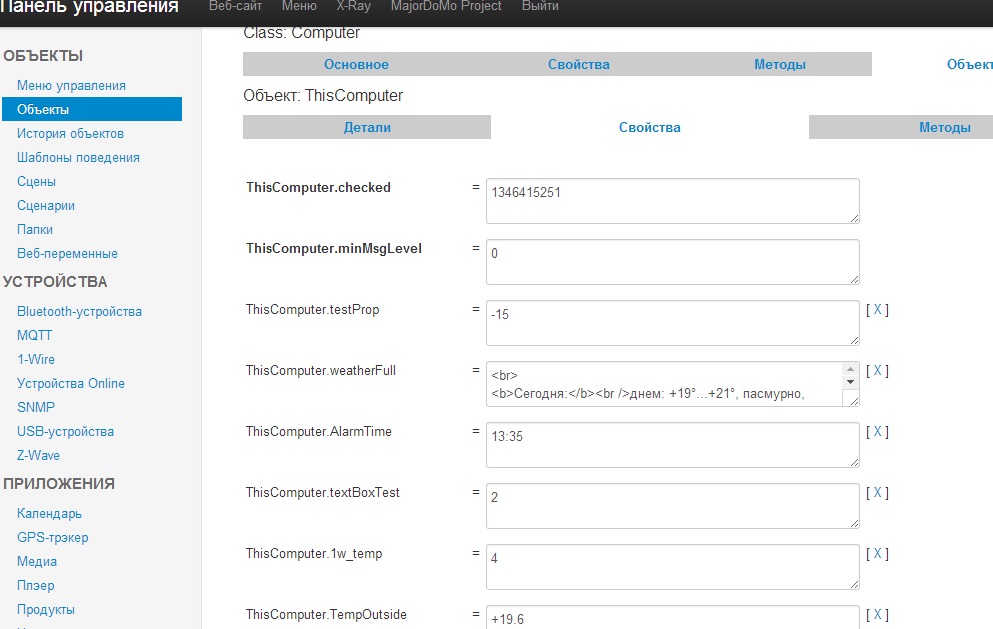993x629 pixels.
Task: Open X-Ray in top navigation
Action: [355, 7]
